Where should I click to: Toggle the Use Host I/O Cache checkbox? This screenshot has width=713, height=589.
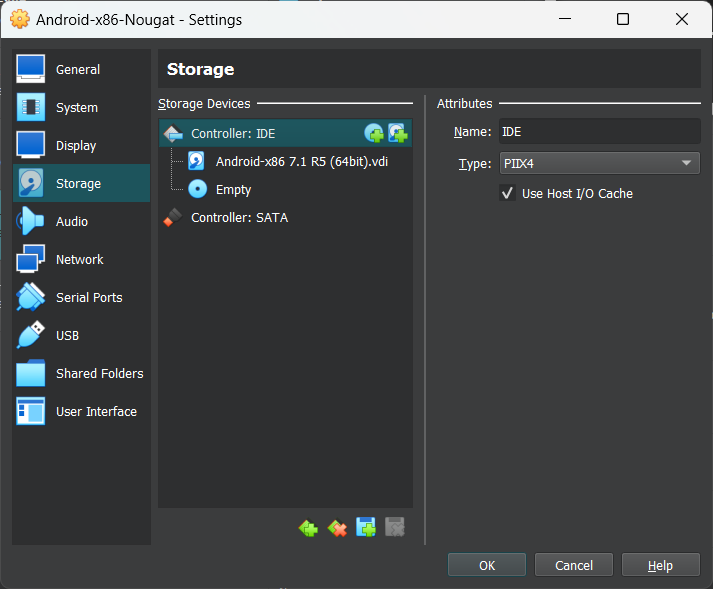click(507, 193)
